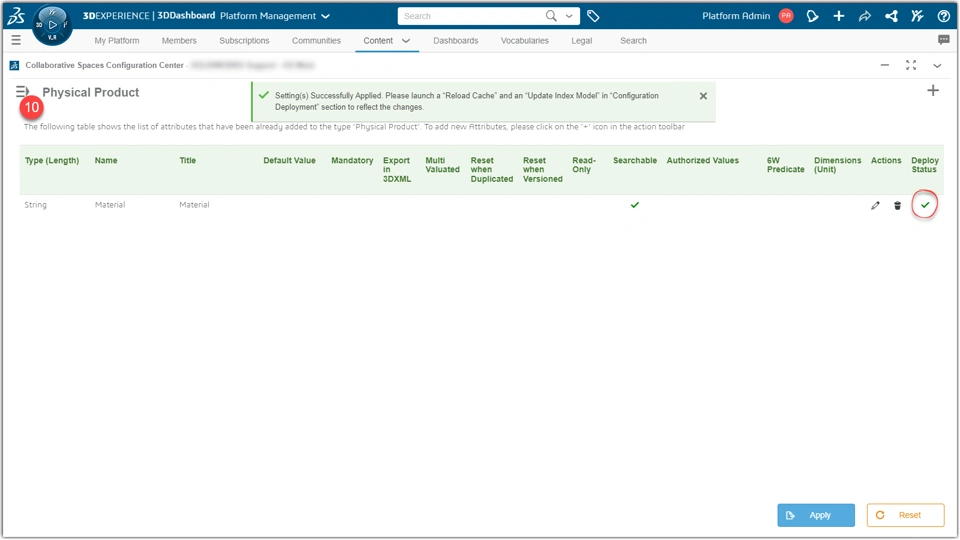960x540 pixels.
Task: Click the 3DEXPERIENCE | 3DDashboard brand title
Action: 149,16
